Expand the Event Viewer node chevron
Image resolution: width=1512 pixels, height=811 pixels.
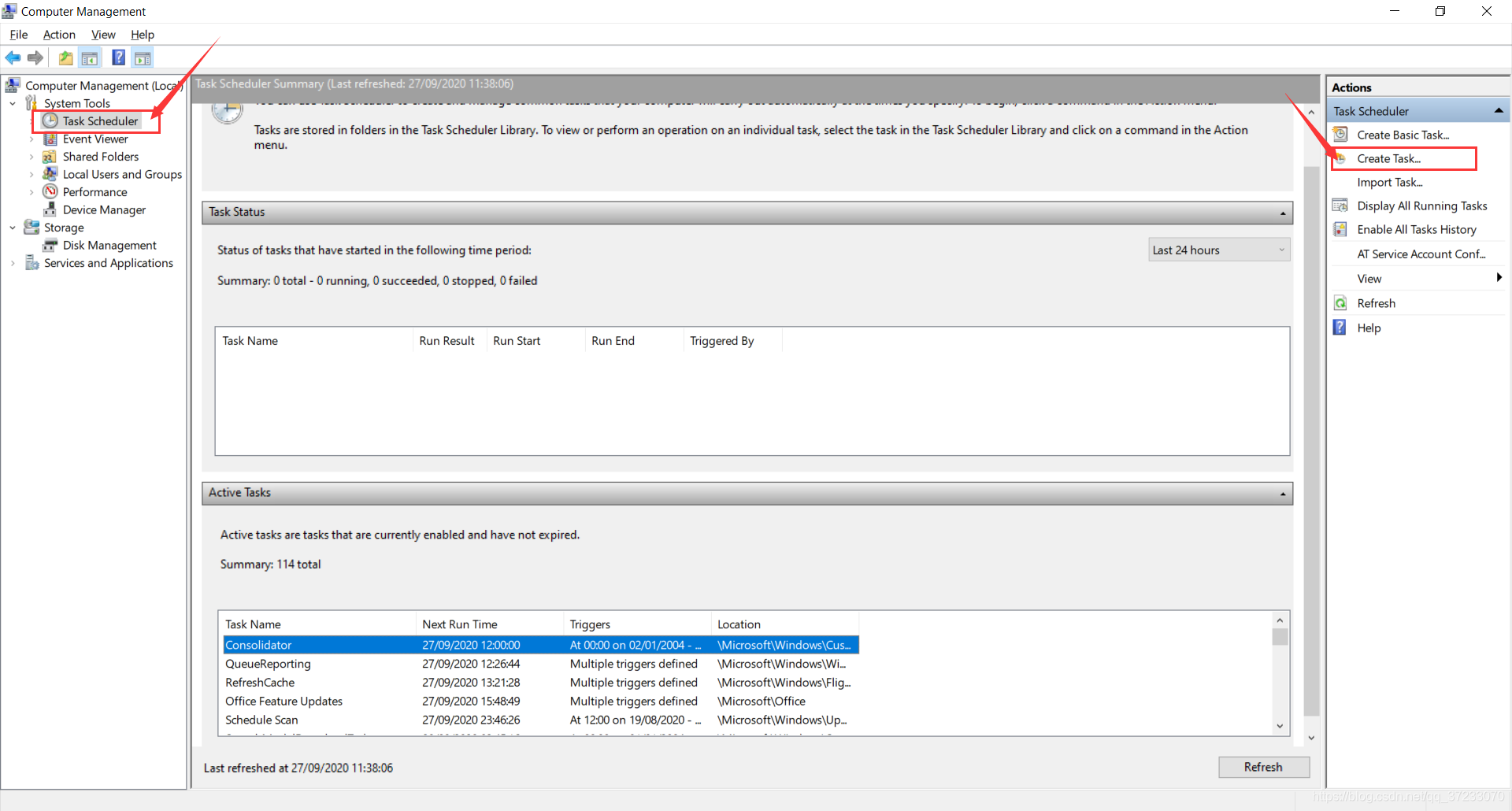pos(31,139)
